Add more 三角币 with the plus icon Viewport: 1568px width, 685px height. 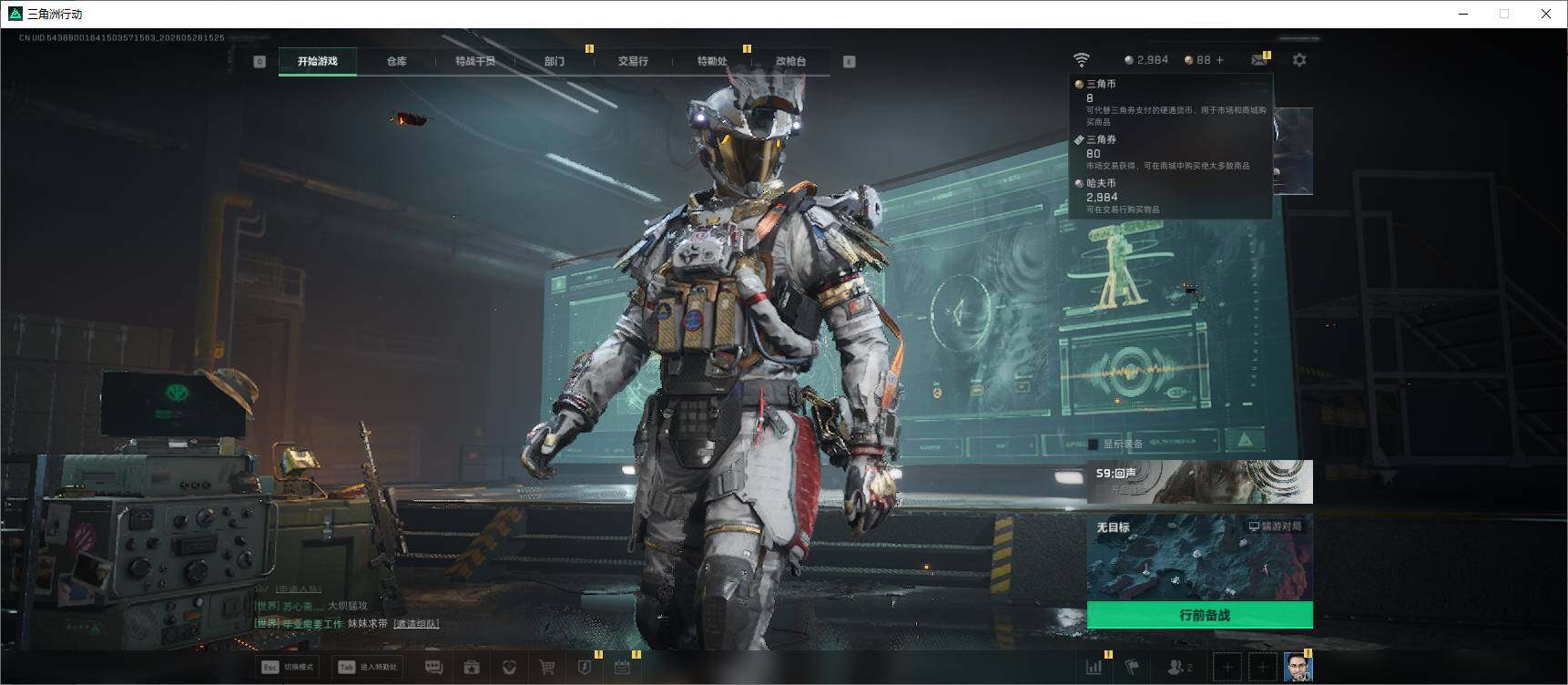click(1220, 60)
